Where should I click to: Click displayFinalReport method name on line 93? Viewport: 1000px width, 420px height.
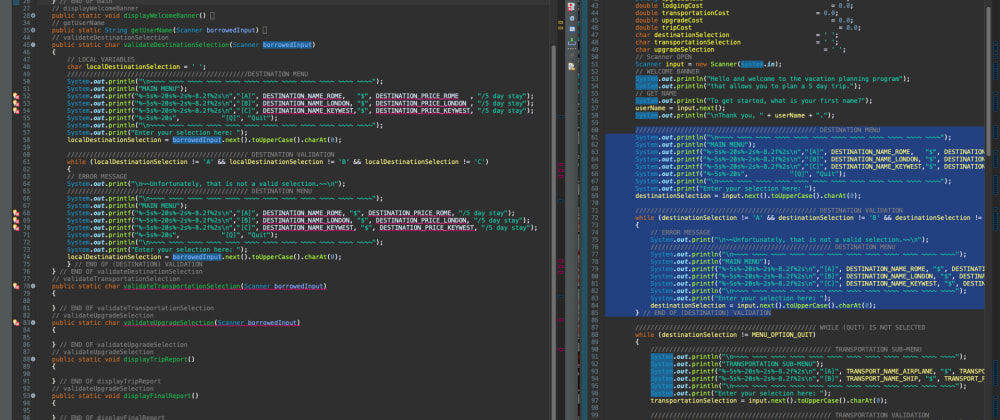coord(157,396)
